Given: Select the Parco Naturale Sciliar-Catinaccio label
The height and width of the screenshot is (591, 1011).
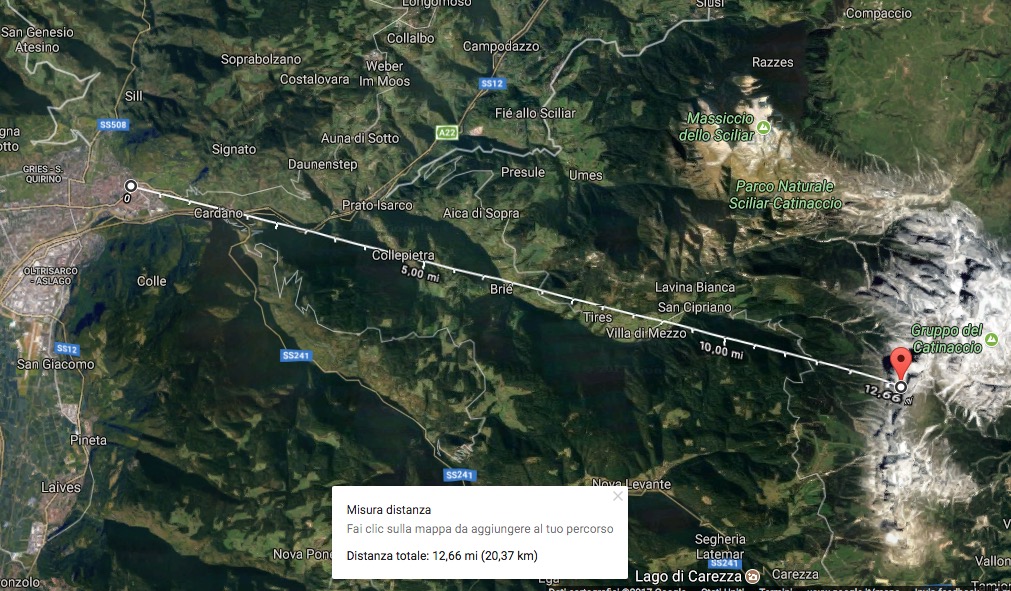Looking at the screenshot, I should (785, 195).
